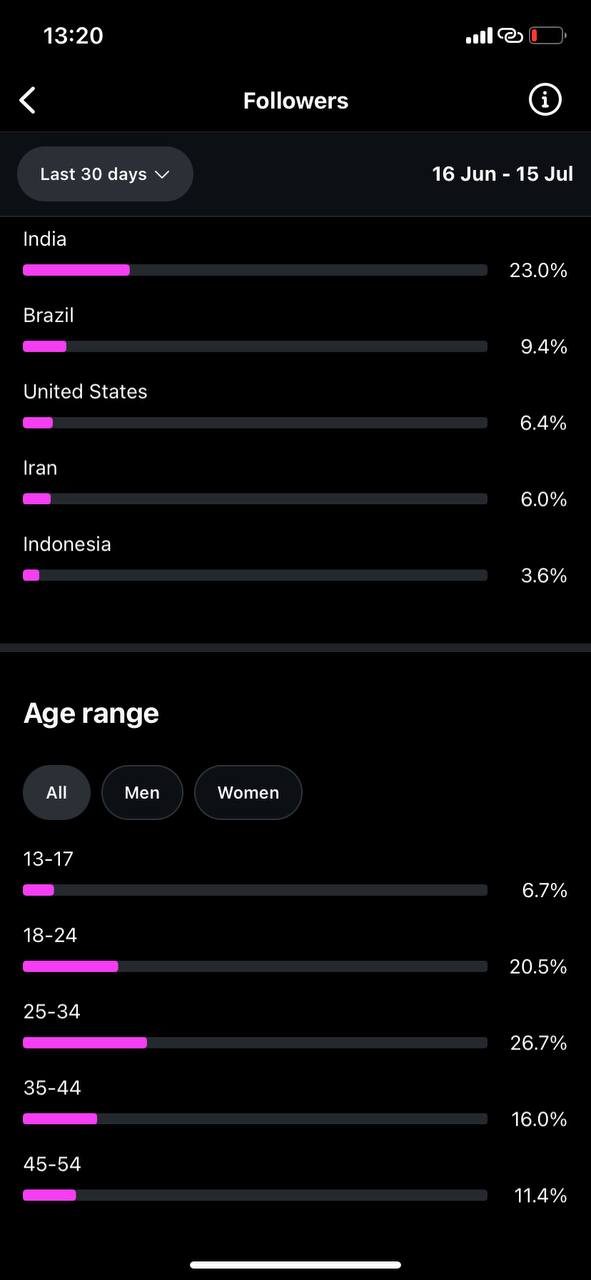Tap the 16 Jun - 15 Jul date range
Screen dimensions: 591x1280
click(502, 174)
